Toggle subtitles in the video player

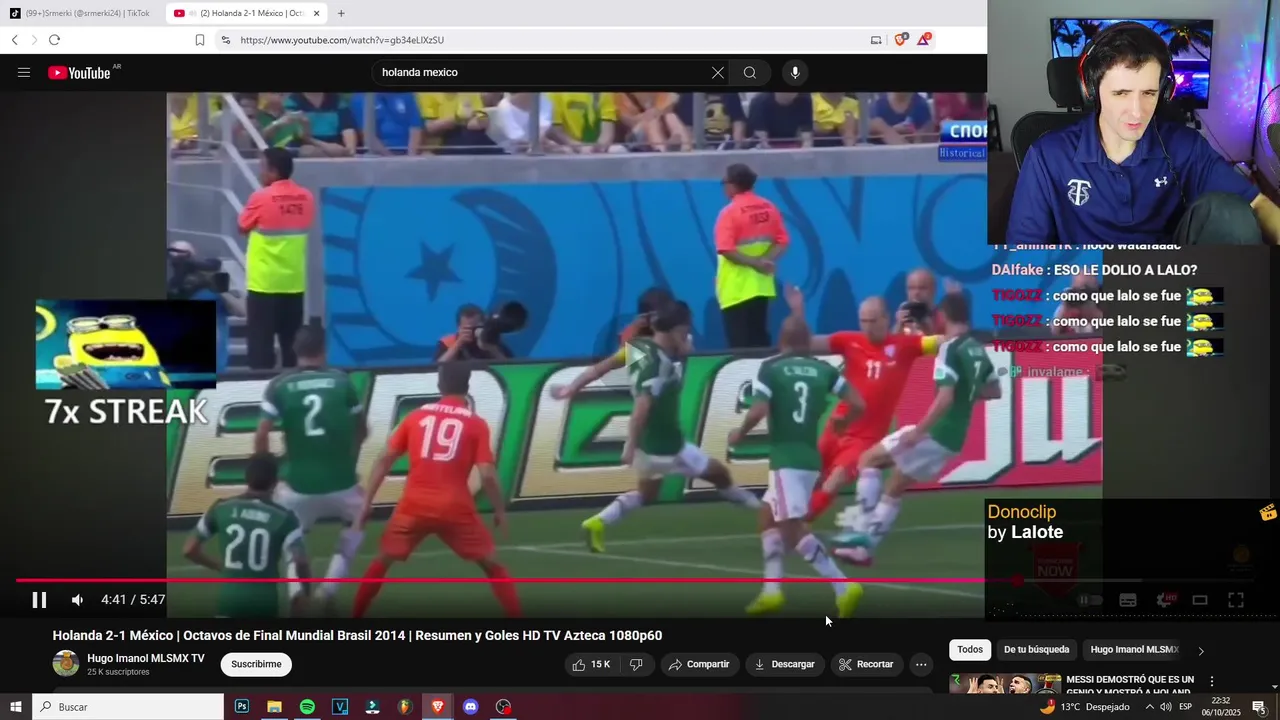[x=1127, y=600]
